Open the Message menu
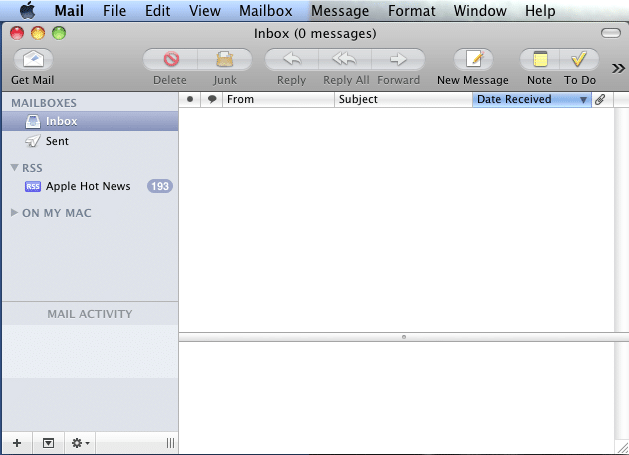Viewport: 629px width, 455px height. click(x=340, y=11)
